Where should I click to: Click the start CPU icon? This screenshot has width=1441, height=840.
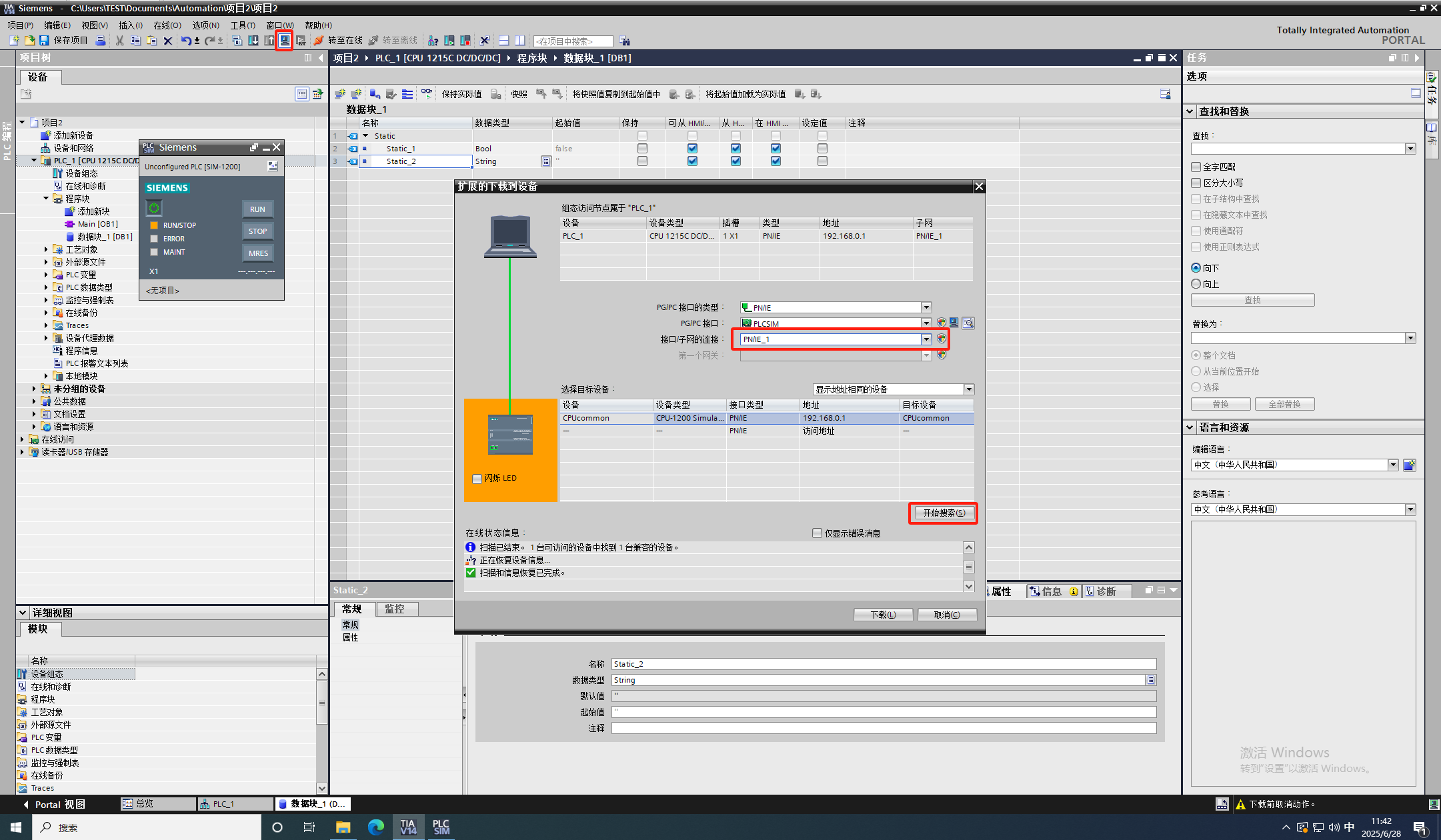(x=449, y=41)
